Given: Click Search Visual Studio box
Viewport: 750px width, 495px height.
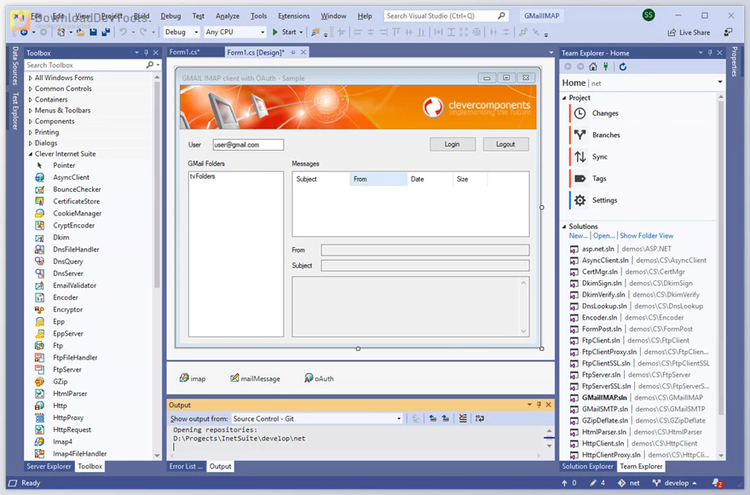Looking at the screenshot, I should coord(445,16).
